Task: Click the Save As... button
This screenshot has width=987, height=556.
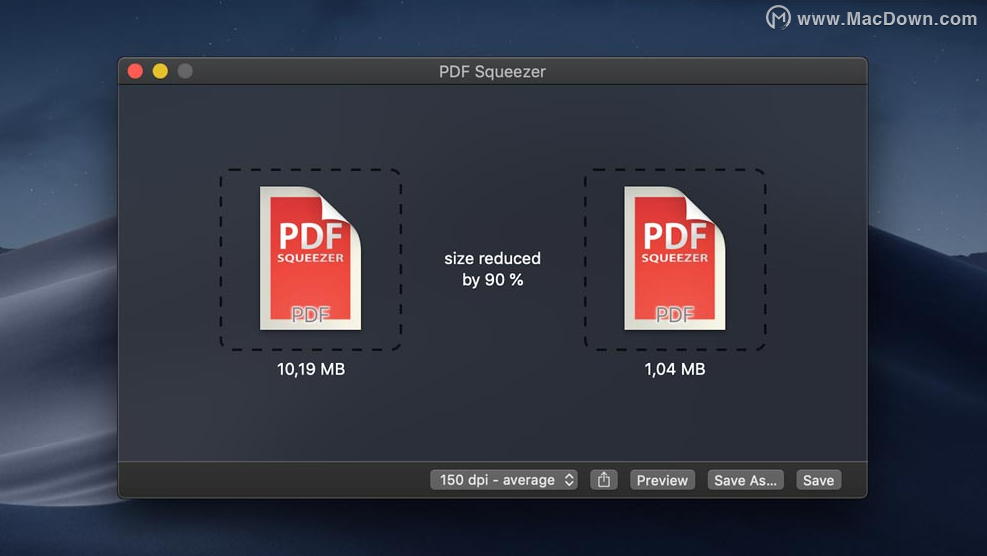Action: 745,480
